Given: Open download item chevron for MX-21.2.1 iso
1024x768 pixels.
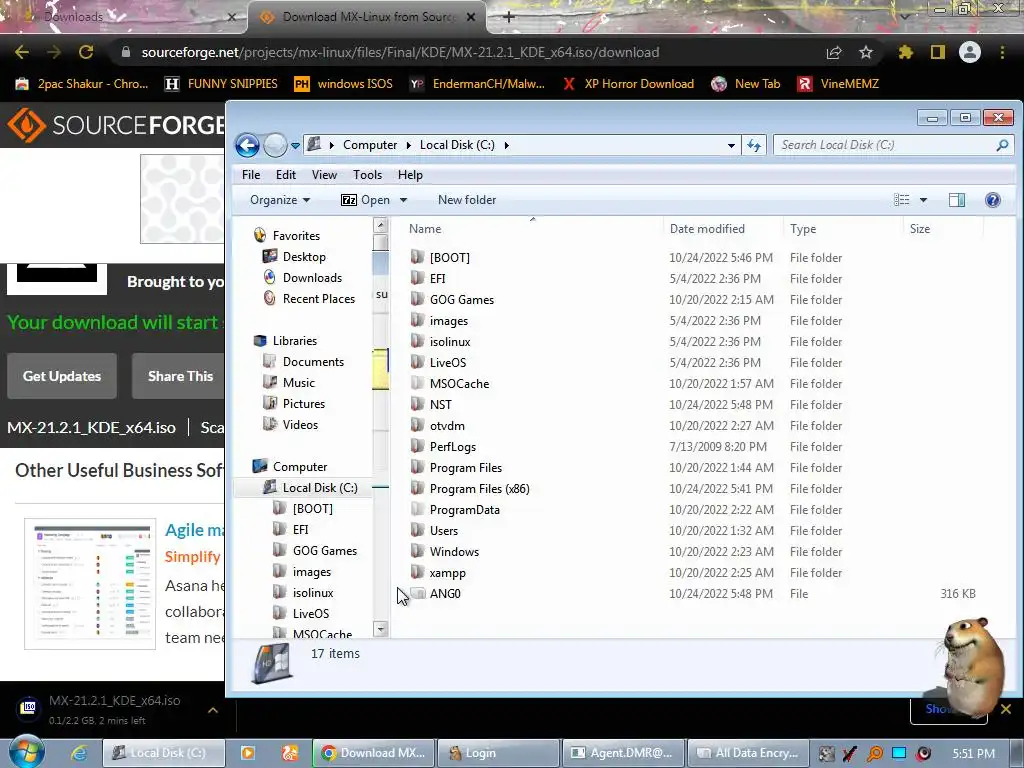Looking at the screenshot, I should pyautogui.click(x=213, y=710).
